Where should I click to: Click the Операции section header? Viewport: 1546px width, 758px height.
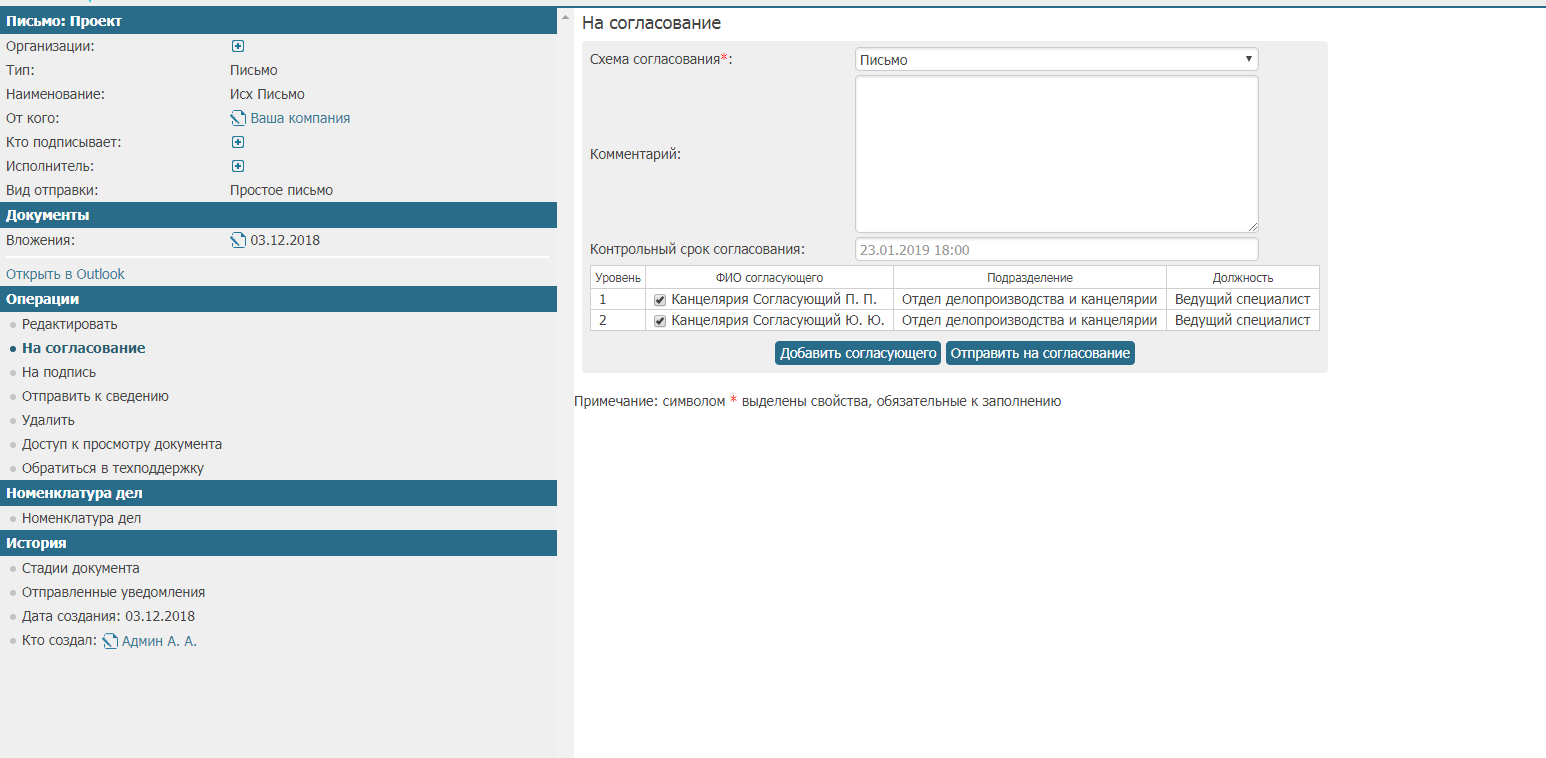tap(278, 299)
